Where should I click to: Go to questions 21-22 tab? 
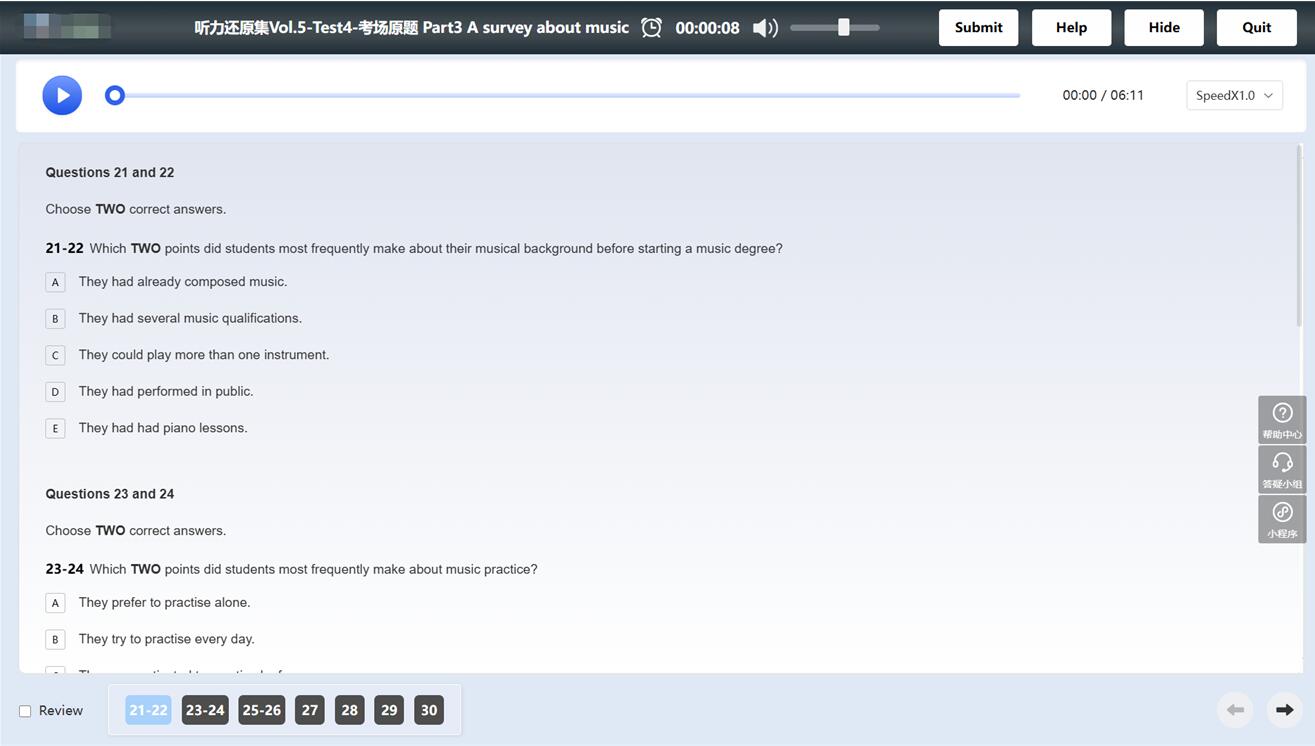tap(148, 710)
